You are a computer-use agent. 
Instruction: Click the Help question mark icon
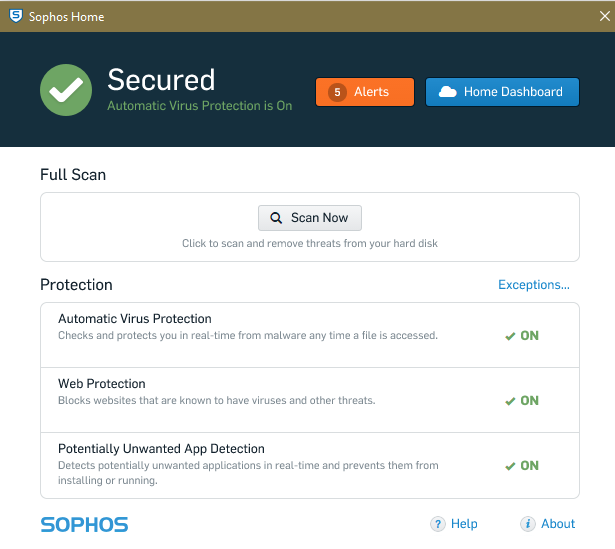(438, 524)
